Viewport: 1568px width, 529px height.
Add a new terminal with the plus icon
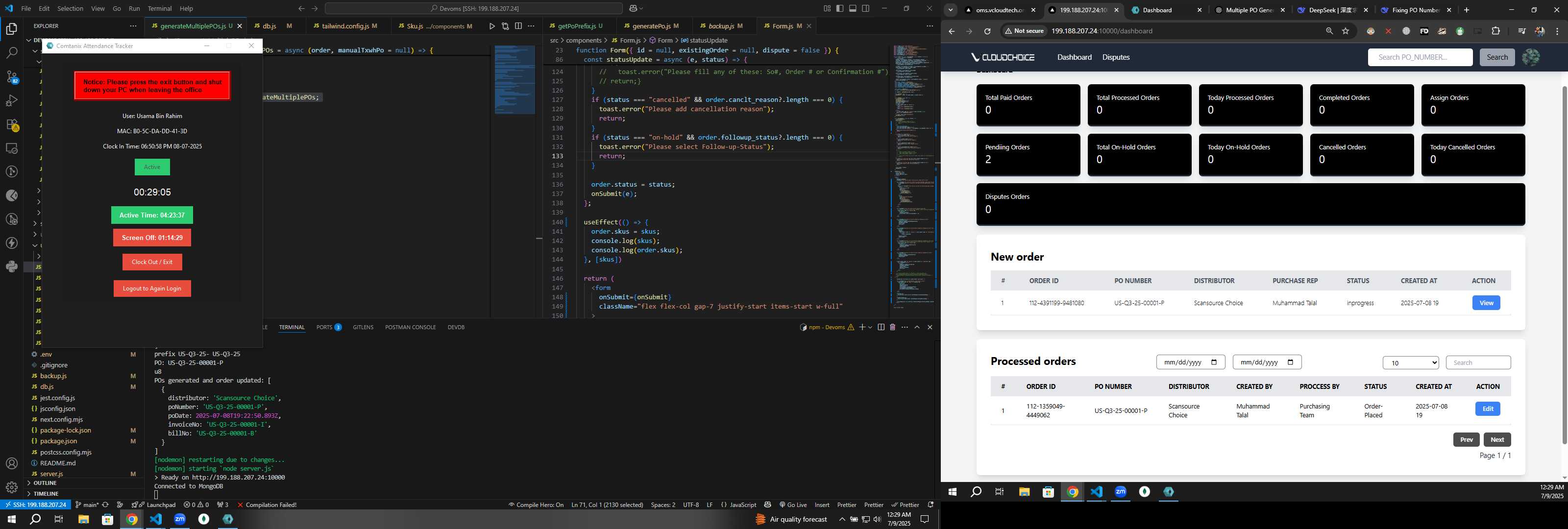click(862, 328)
